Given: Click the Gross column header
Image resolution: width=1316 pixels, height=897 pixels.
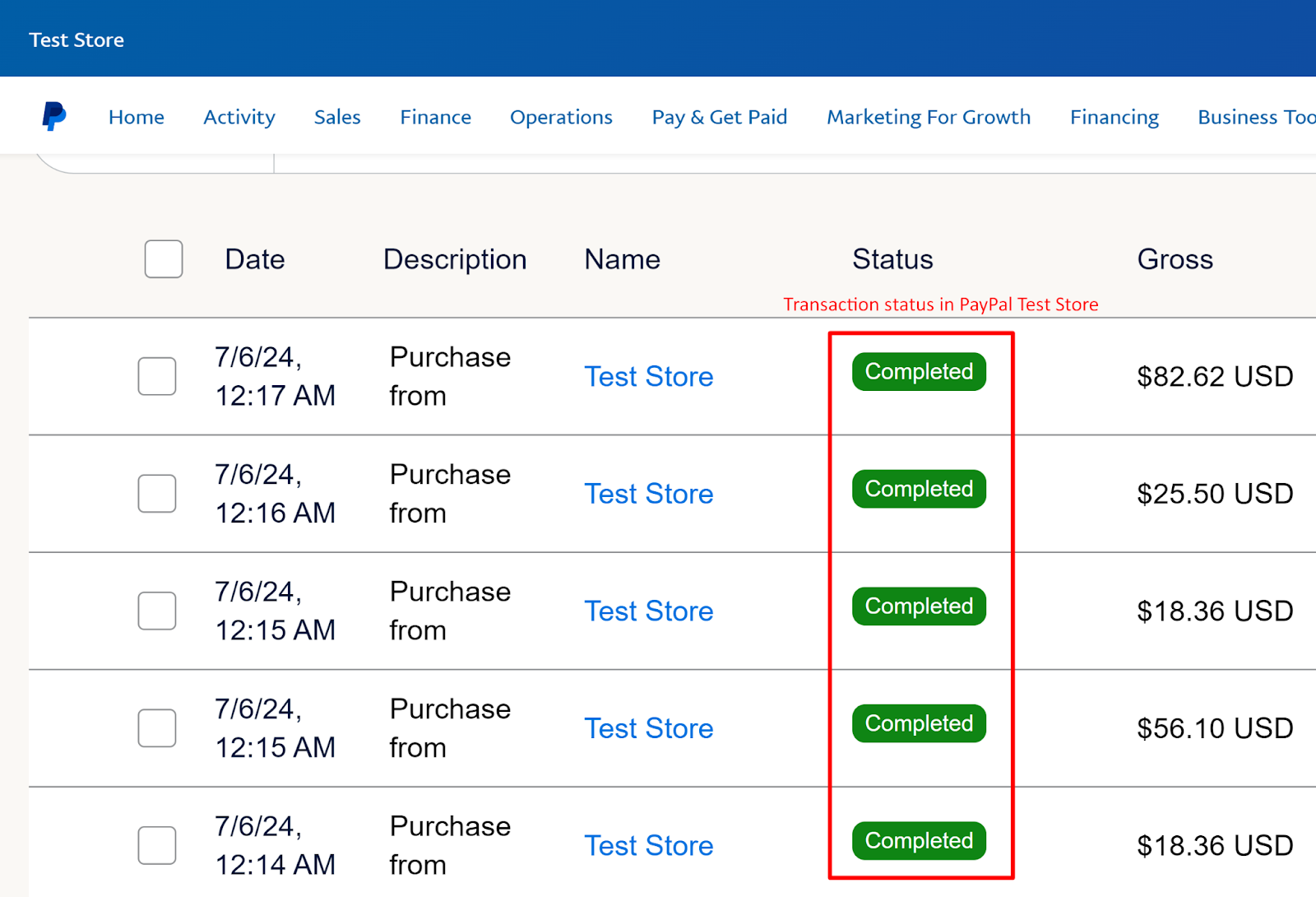Looking at the screenshot, I should pos(1175,259).
